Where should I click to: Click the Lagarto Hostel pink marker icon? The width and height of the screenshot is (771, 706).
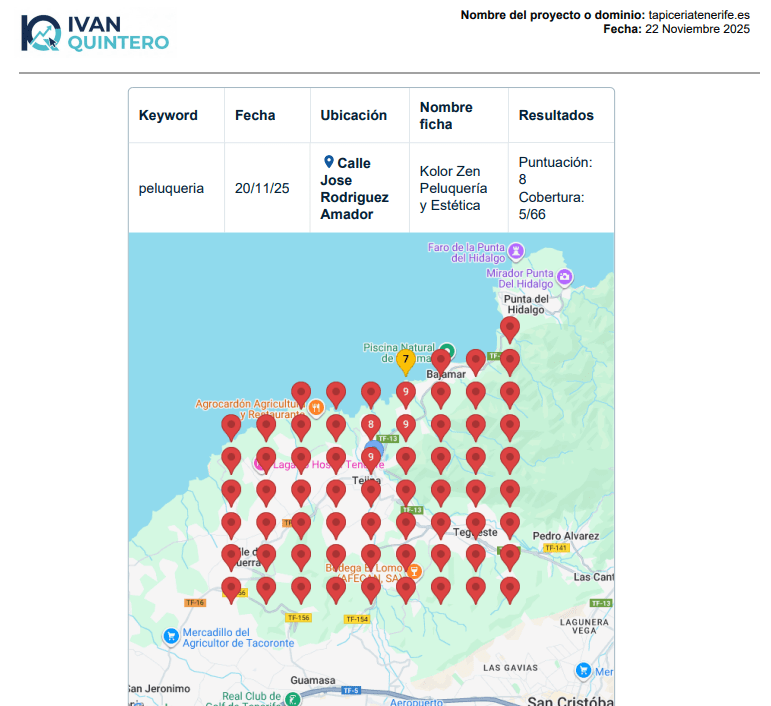click(259, 463)
